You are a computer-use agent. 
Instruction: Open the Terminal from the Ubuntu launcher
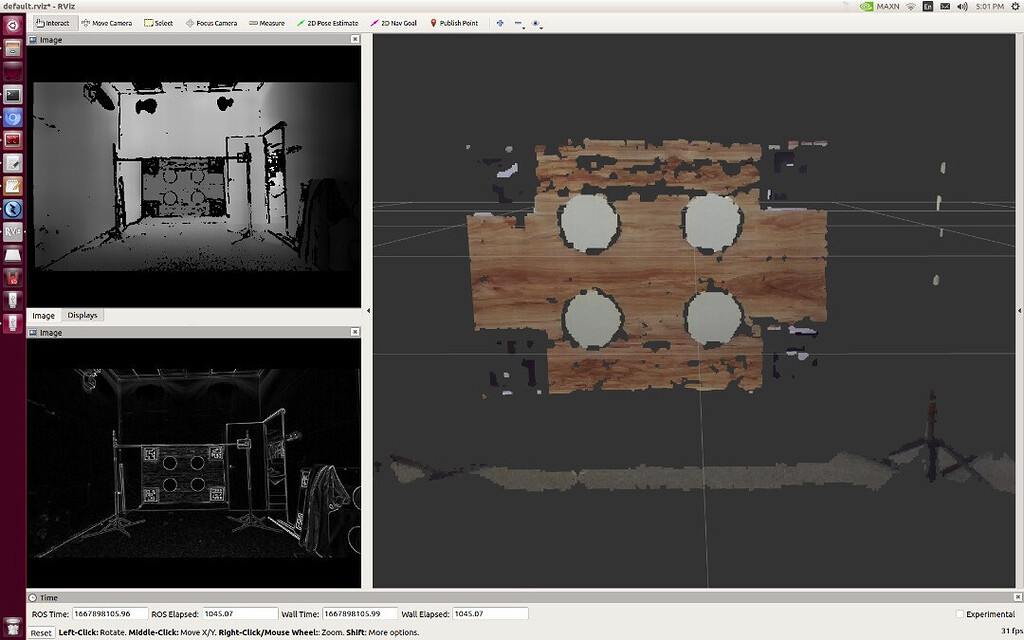click(x=13, y=93)
